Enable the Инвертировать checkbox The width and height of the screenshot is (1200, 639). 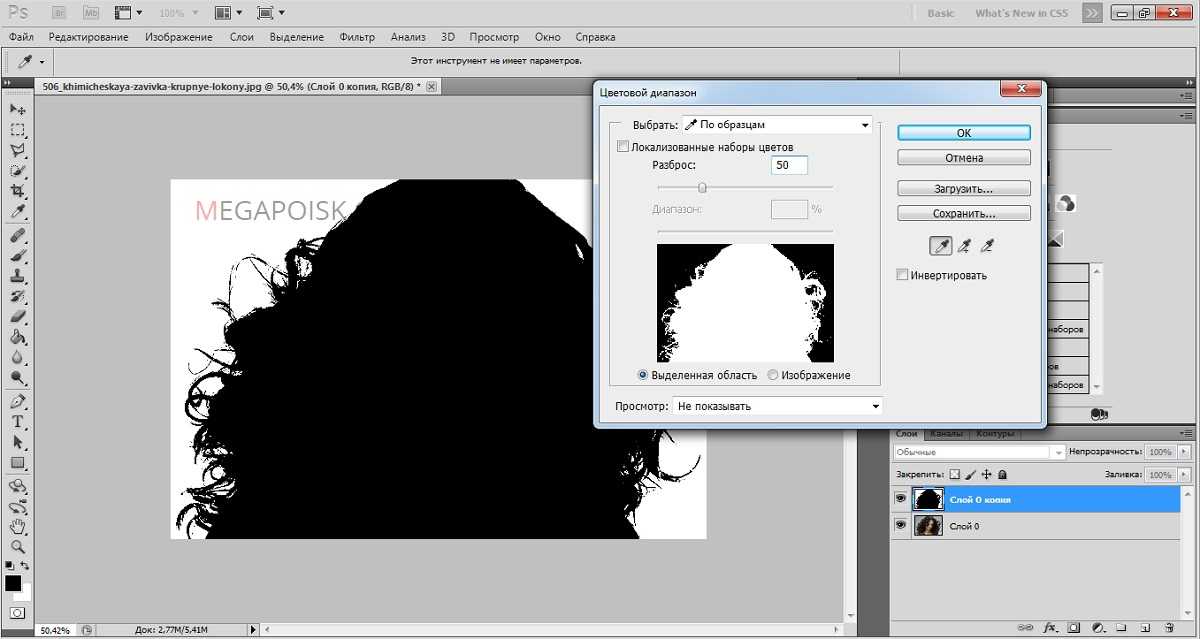[903, 275]
